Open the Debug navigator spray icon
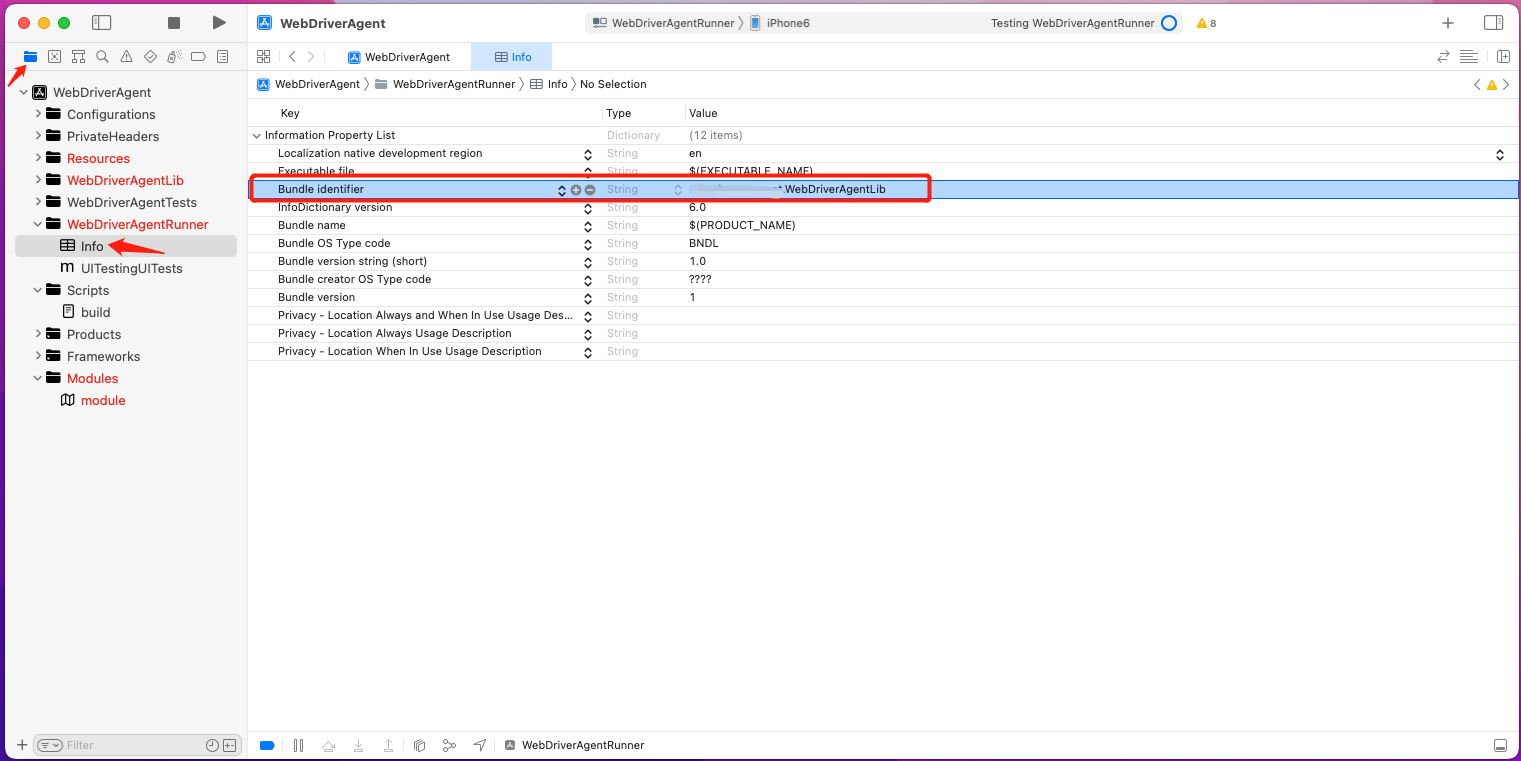 coord(174,57)
